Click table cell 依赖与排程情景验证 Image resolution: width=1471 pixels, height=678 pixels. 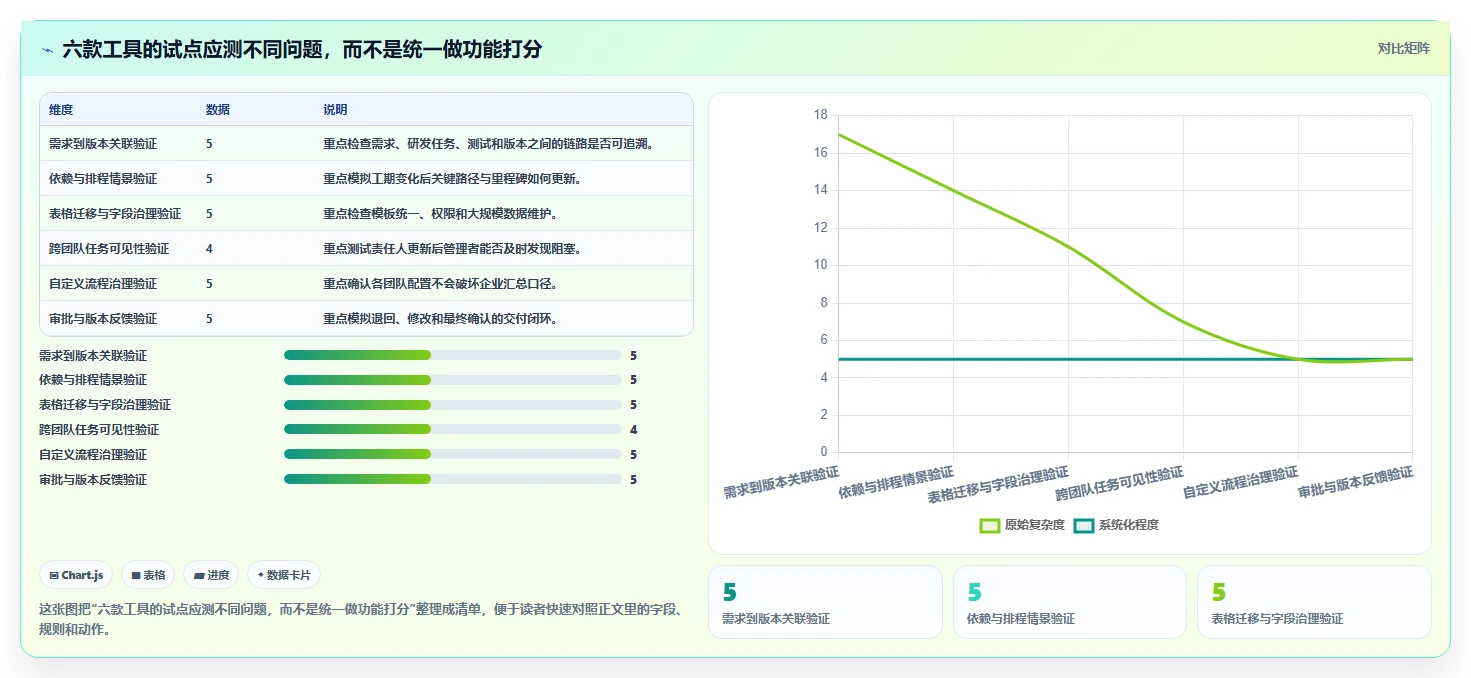point(103,179)
